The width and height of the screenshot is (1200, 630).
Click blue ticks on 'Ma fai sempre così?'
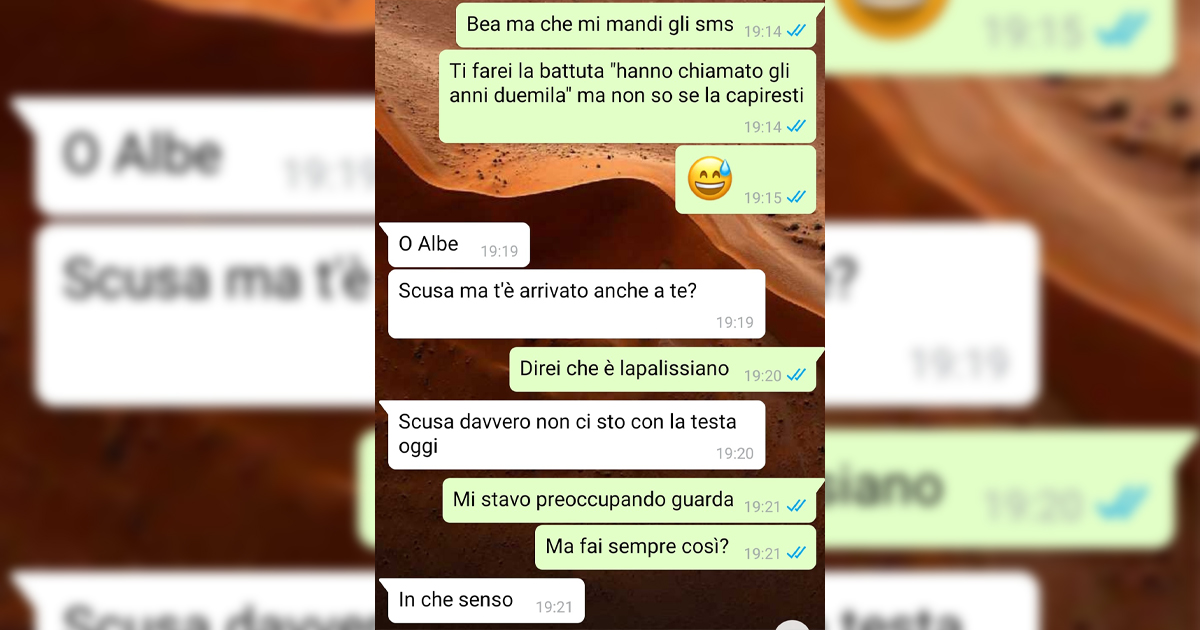click(x=797, y=552)
